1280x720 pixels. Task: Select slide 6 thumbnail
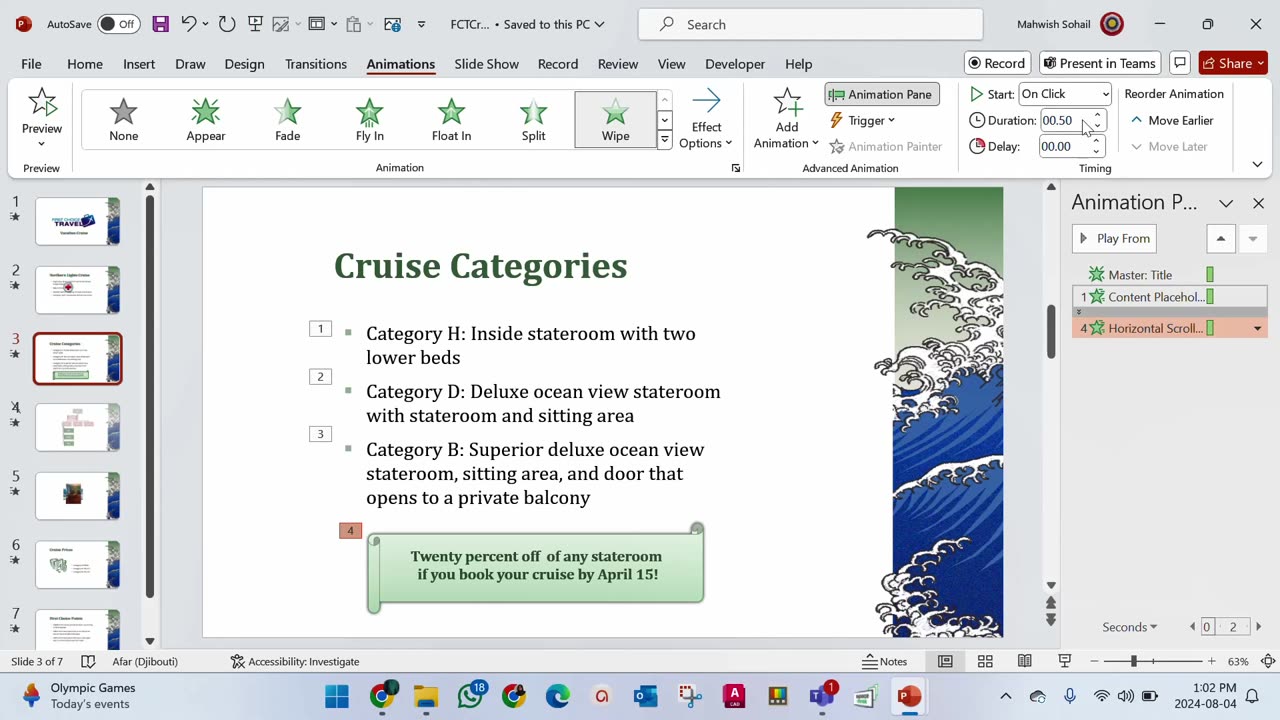tap(78, 565)
